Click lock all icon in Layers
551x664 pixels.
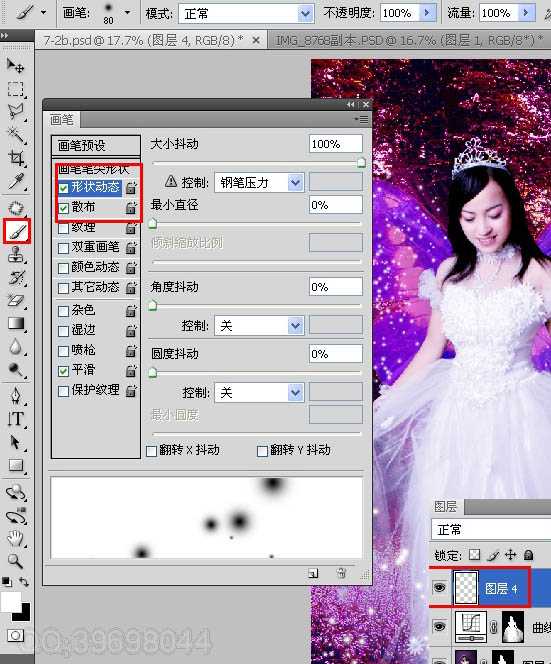point(528,555)
